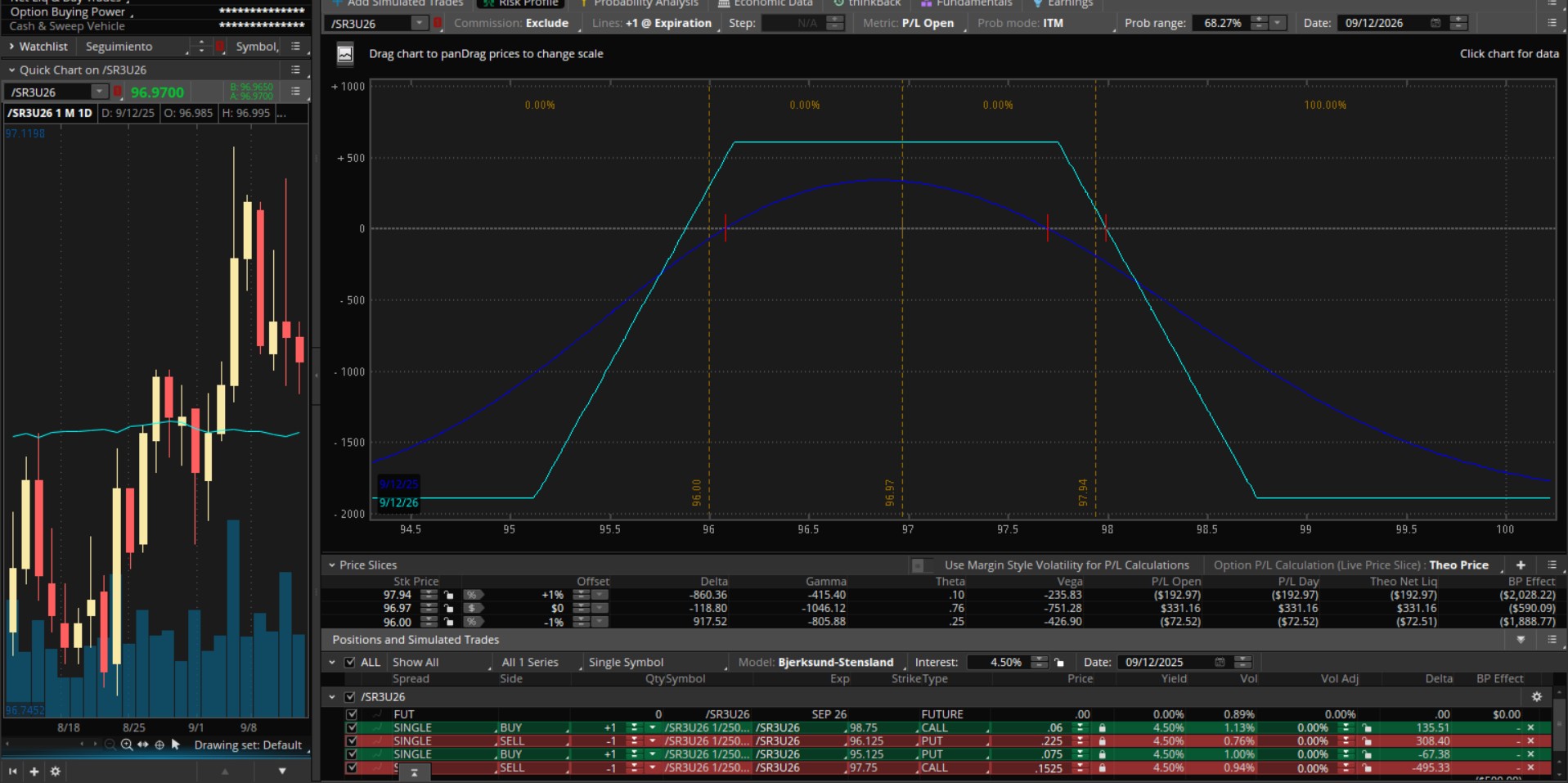The height and width of the screenshot is (783, 1568).
Task: Collapse the Price Slices section
Action: click(x=331, y=565)
